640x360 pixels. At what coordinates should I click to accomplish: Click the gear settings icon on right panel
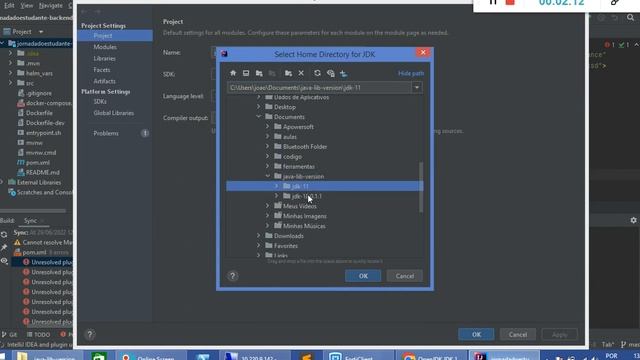click(x=633, y=220)
